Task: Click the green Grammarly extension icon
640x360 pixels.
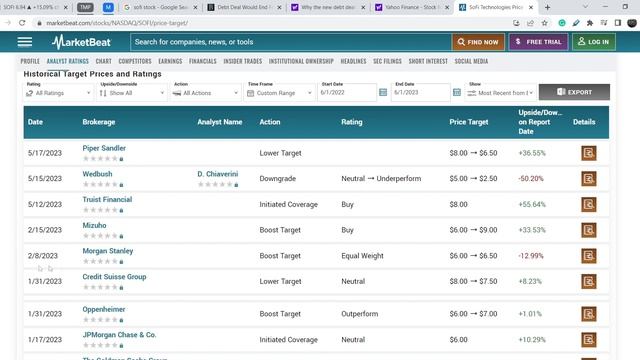Action: pos(562,23)
